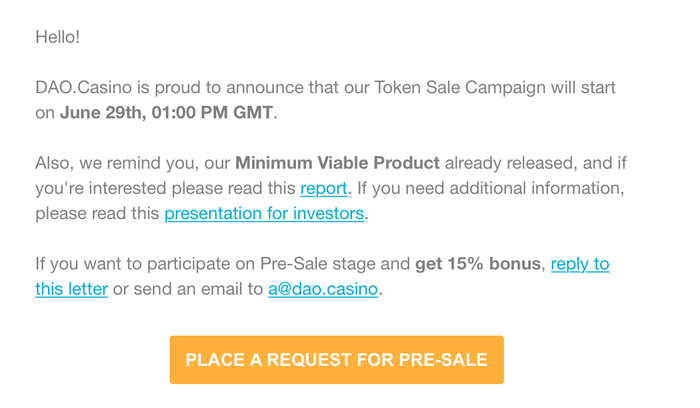Screen dimensions: 700x408
Task: Click the 'this letter' link text
Action: pyautogui.click(x=71, y=289)
